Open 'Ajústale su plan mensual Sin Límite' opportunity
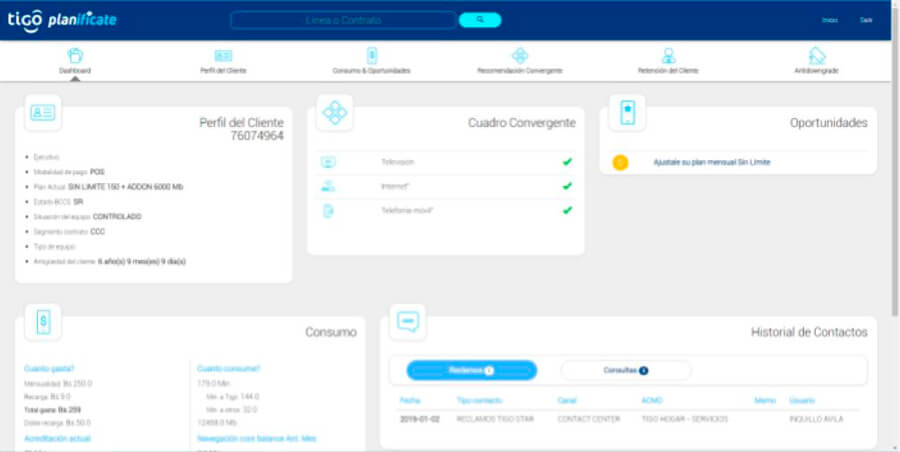 (x=711, y=162)
